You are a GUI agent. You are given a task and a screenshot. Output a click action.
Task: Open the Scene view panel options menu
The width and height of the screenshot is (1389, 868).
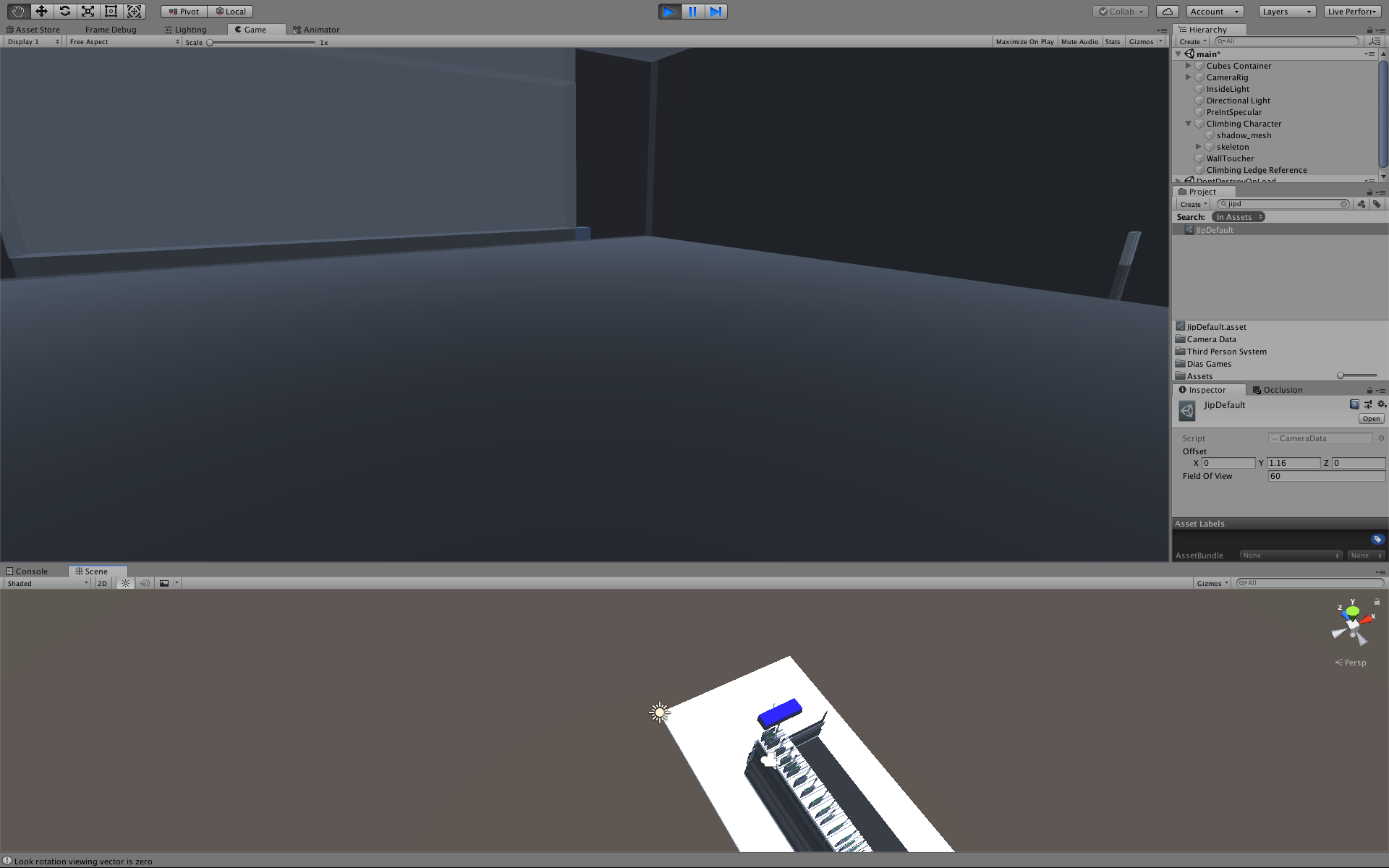tap(1380, 571)
